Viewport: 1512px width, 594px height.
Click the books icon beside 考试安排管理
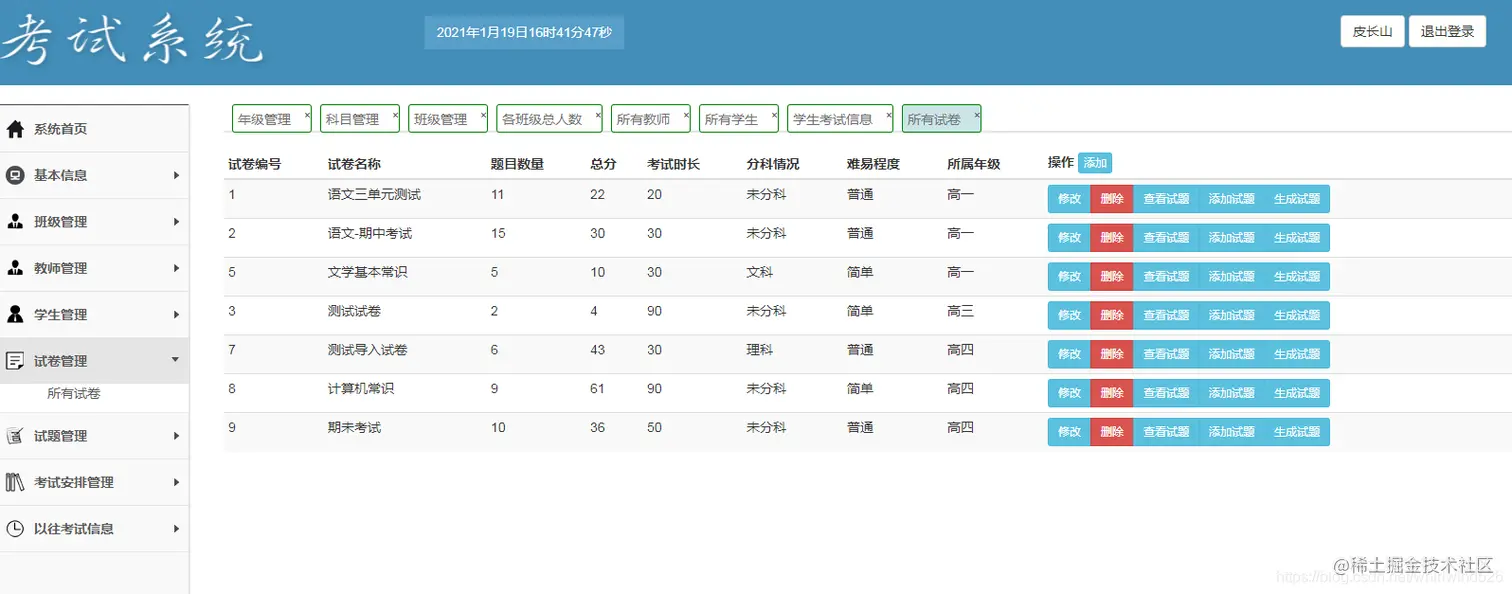point(15,482)
